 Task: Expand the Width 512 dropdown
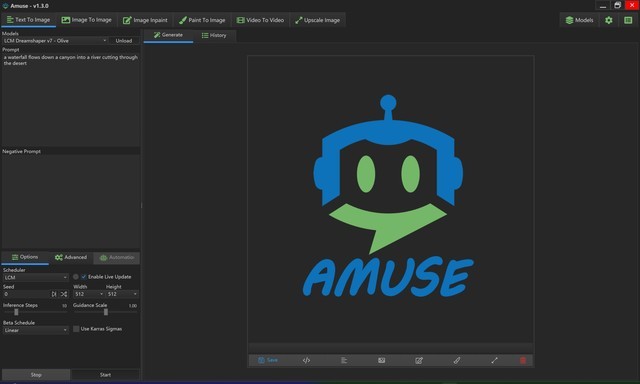pyautogui.click(x=89, y=294)
